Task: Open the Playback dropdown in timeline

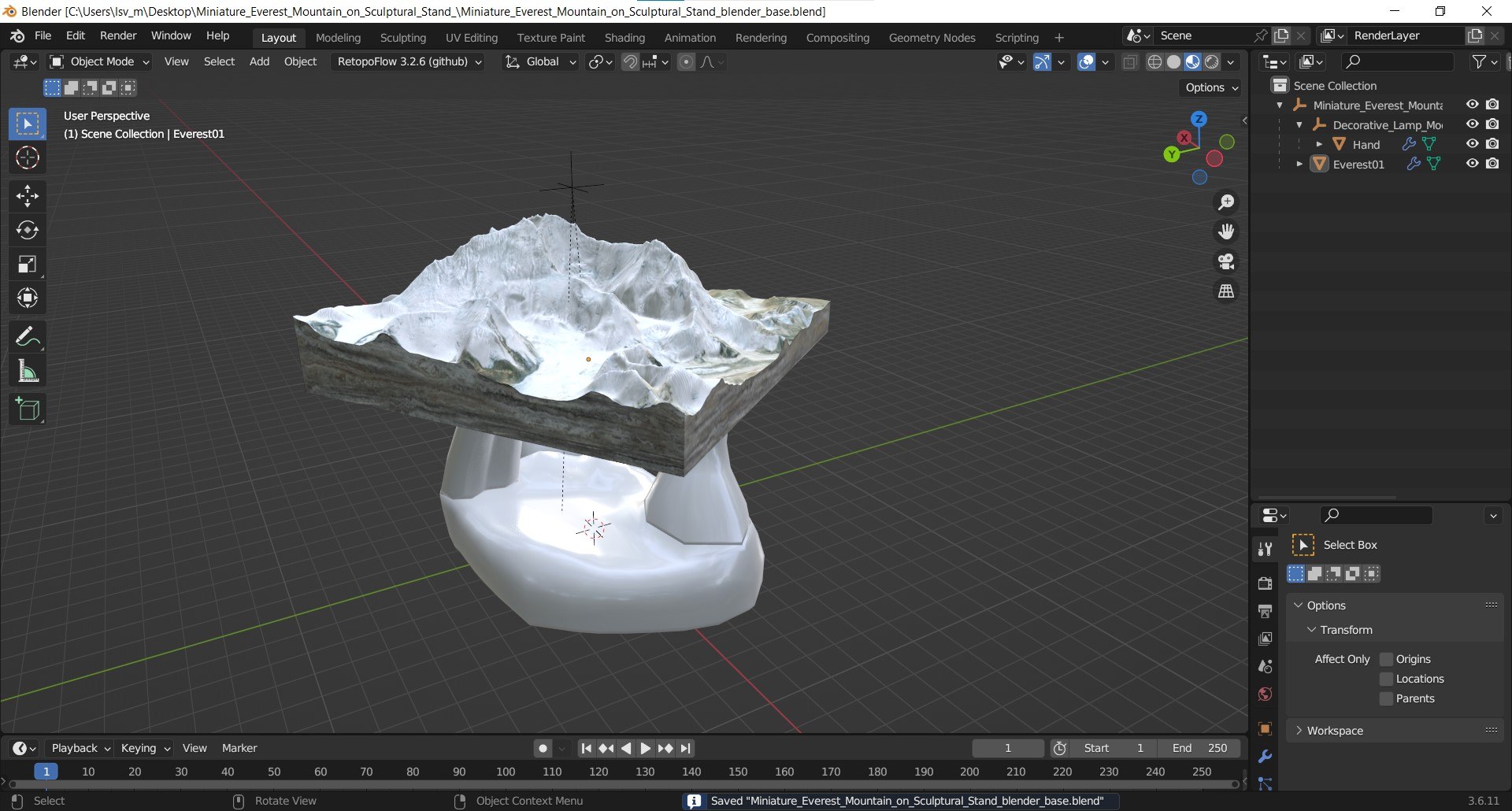Action: point(80,748)
